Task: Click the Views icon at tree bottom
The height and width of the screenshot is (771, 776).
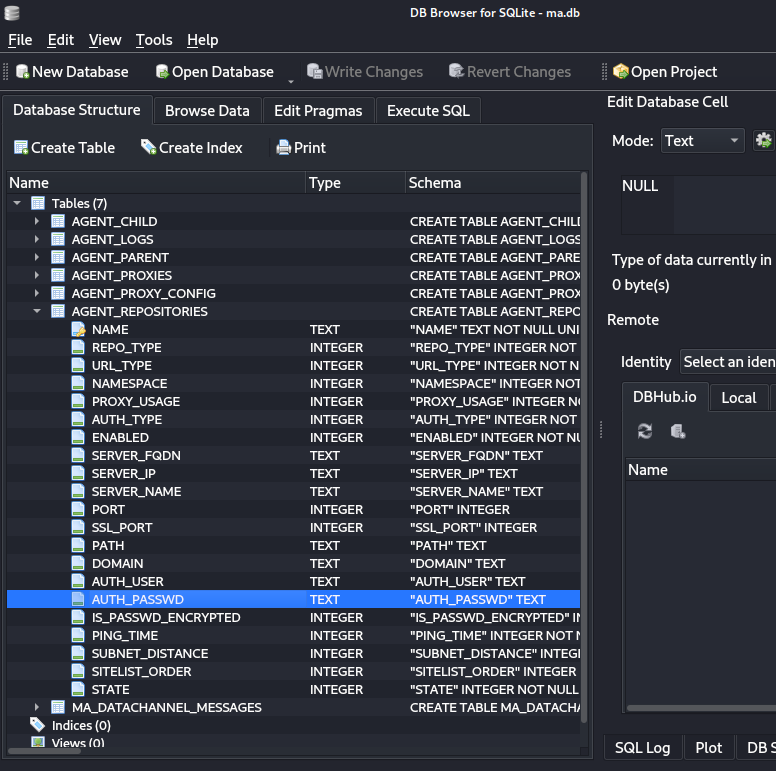Action: [x=38, y=742]
